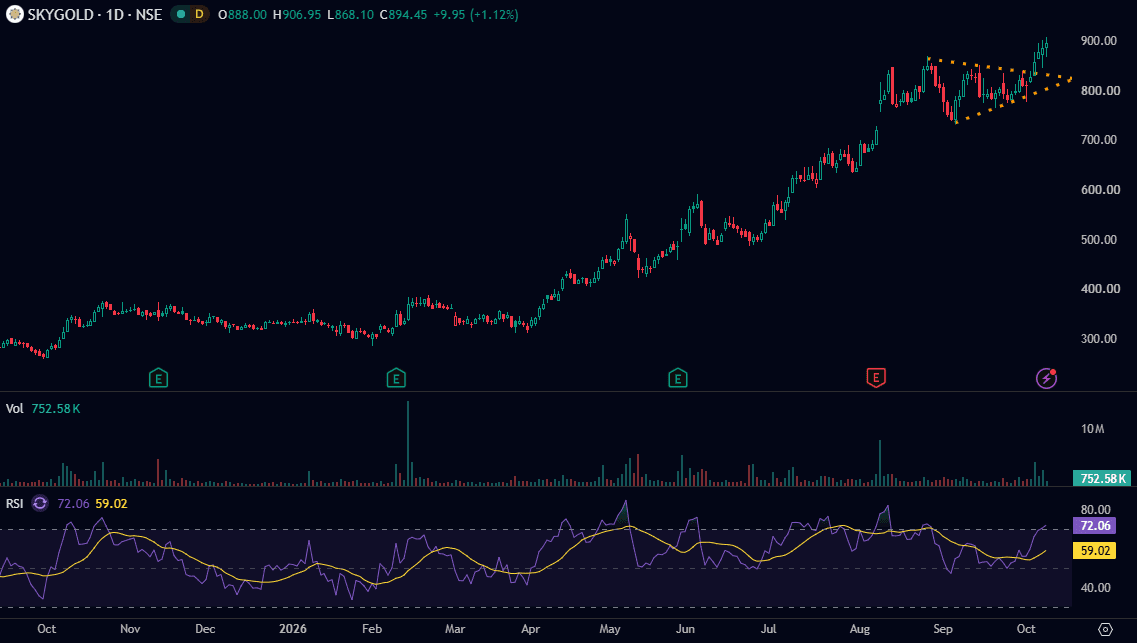Click the 40.00 RSI axis label

point(1096,588)
